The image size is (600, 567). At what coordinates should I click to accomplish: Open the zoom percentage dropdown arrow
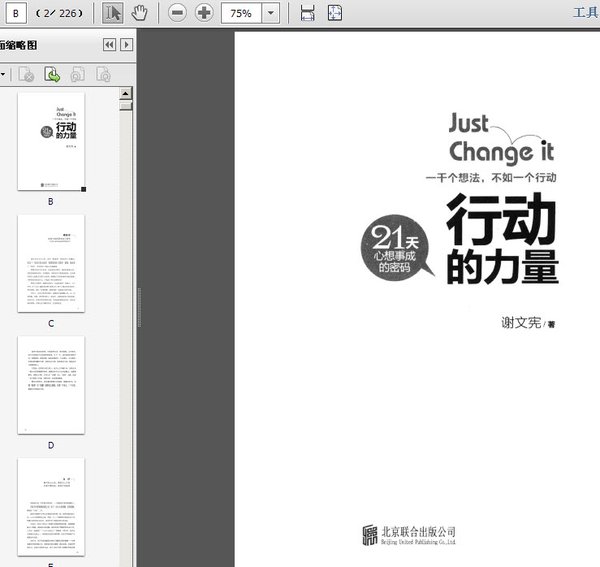pos(270,13)
